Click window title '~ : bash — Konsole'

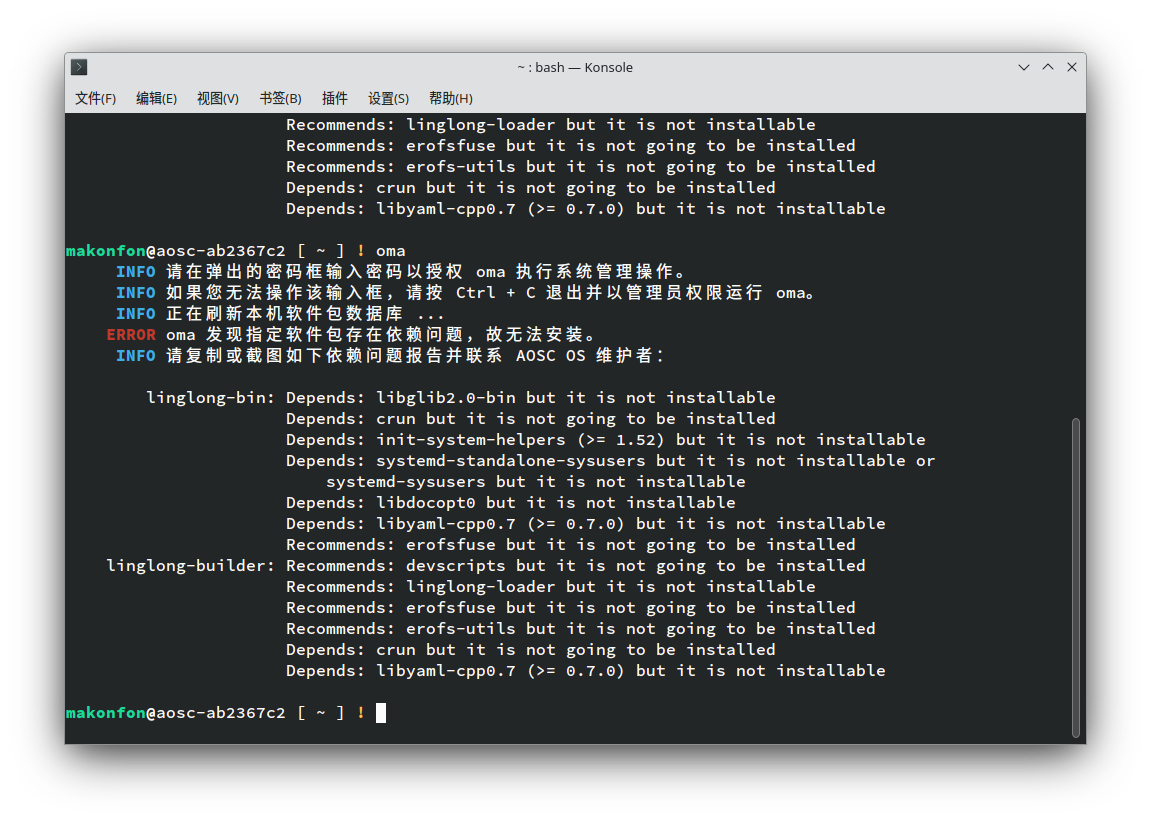click(x=575, y=68)
